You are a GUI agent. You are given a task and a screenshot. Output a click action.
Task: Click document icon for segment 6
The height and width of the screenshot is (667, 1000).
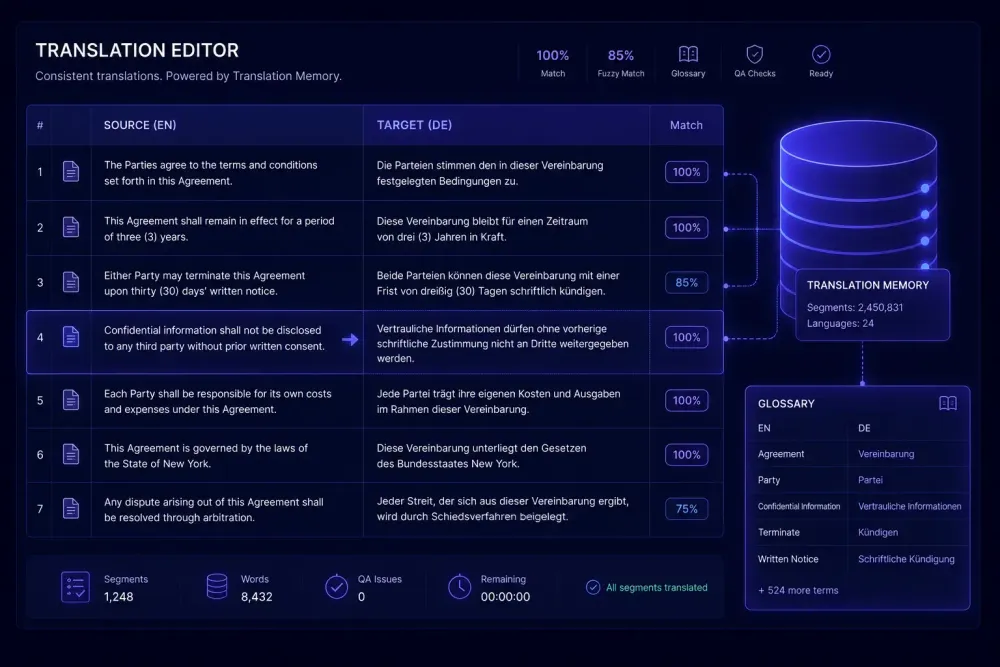pos(71,454)
